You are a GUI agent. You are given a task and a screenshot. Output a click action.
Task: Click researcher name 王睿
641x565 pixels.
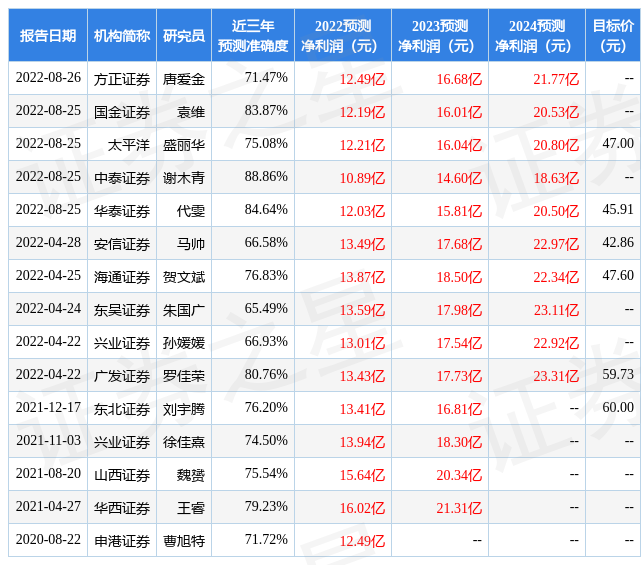coord(191,509)
